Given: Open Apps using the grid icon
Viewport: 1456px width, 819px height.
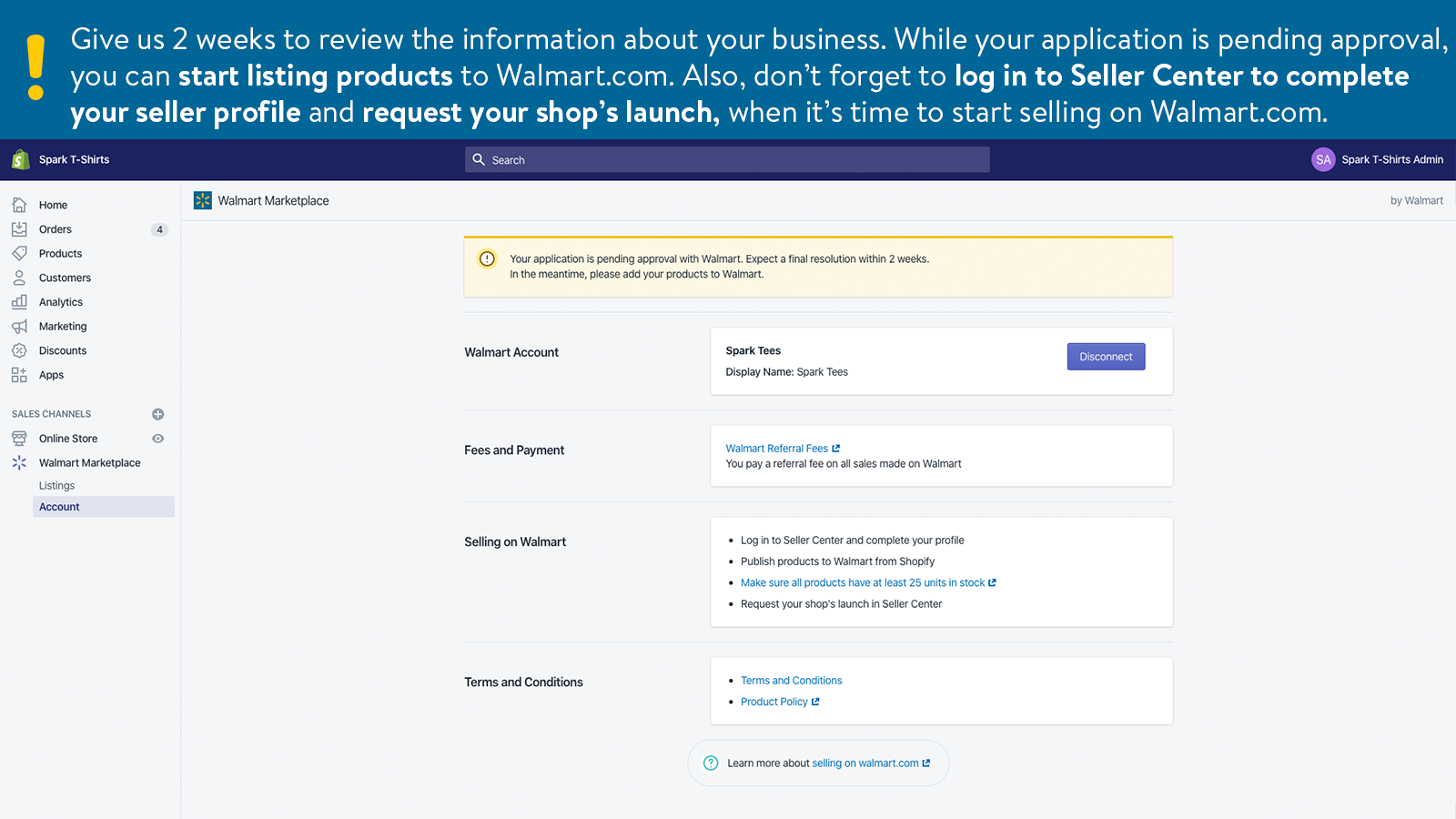Looking at the screenshot, I should tap(19, 375).
